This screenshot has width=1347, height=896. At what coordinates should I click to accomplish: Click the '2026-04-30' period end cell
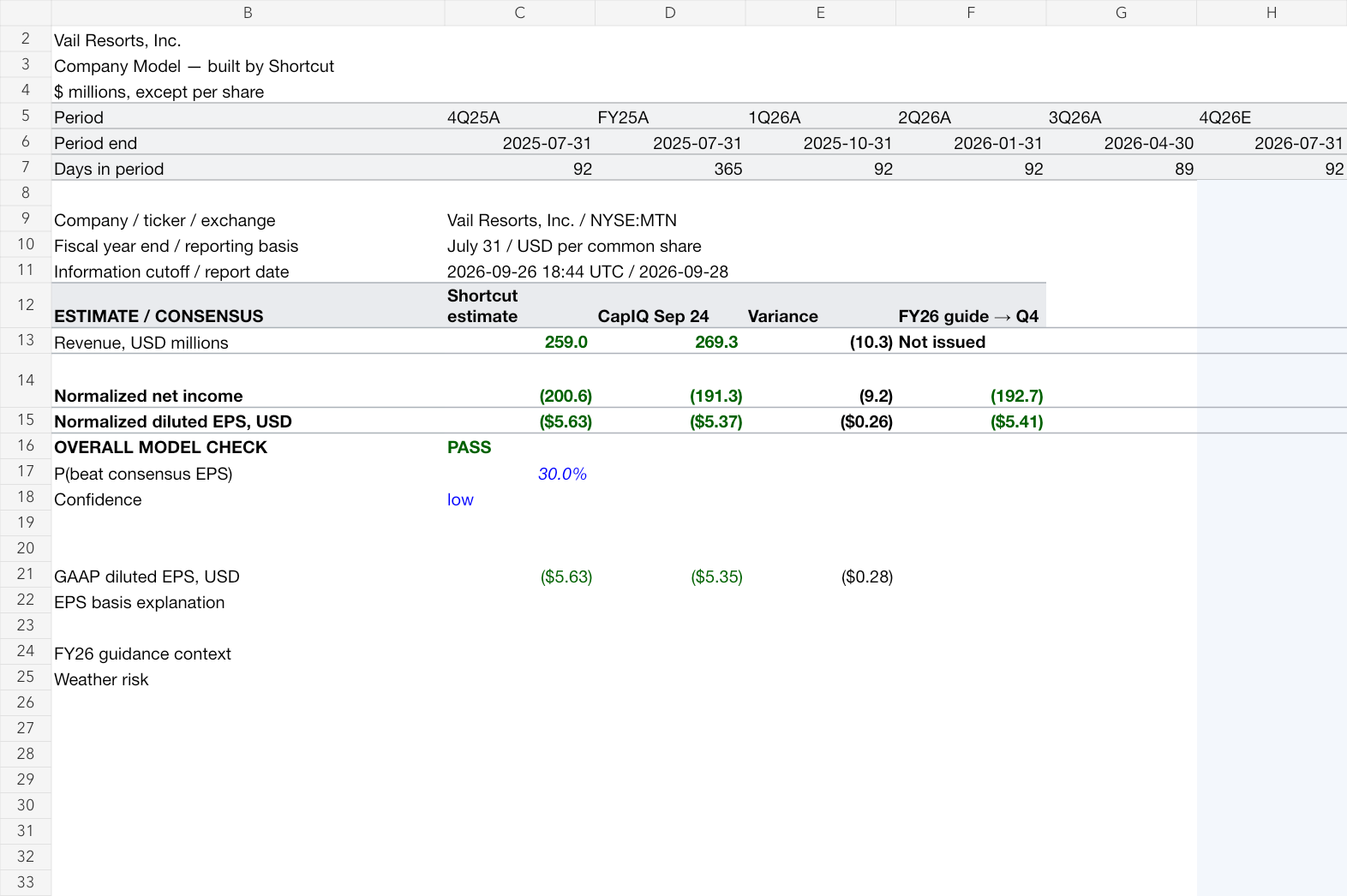[x=1121, y=143]
